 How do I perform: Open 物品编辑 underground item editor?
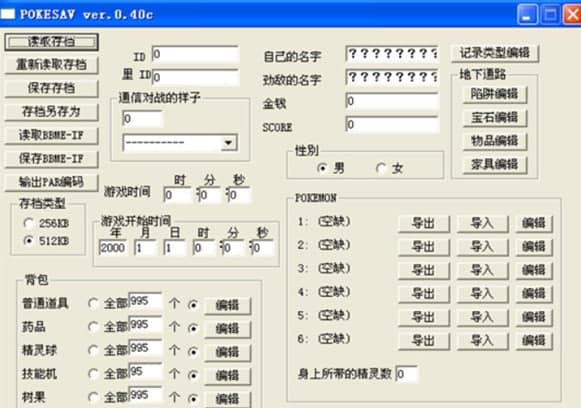495,141
